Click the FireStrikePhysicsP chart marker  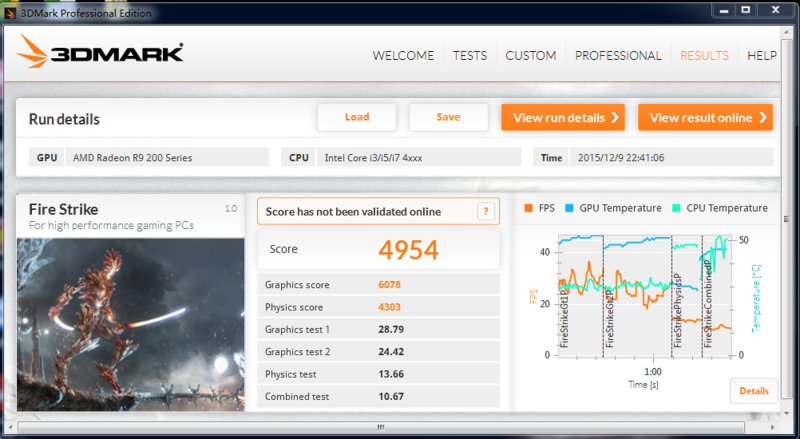coord(678,310)
